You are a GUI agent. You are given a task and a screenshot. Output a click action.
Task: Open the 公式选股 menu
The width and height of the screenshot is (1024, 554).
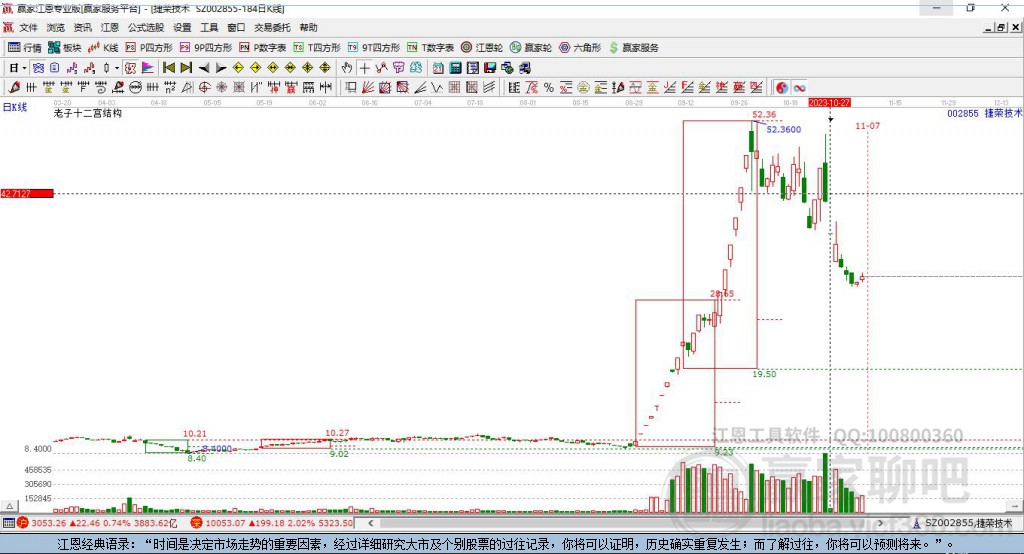pyautogui.click(x=146, y=27)
